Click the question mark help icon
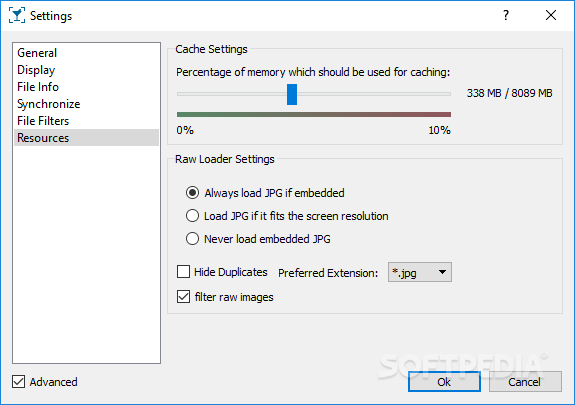This screenshot has height=405, width=575. tap(506, 15)
